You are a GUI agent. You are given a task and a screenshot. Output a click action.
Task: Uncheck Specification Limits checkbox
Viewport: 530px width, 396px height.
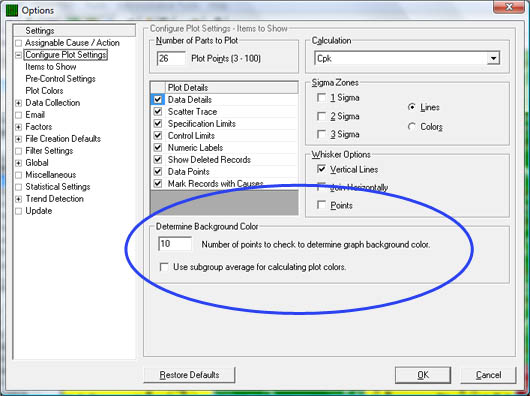coord(158,124)
